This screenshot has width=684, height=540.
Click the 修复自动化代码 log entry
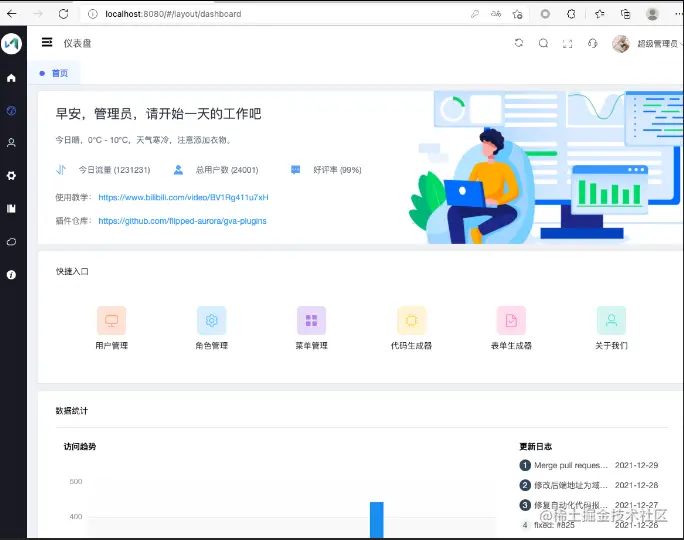[x=571, y=505]
